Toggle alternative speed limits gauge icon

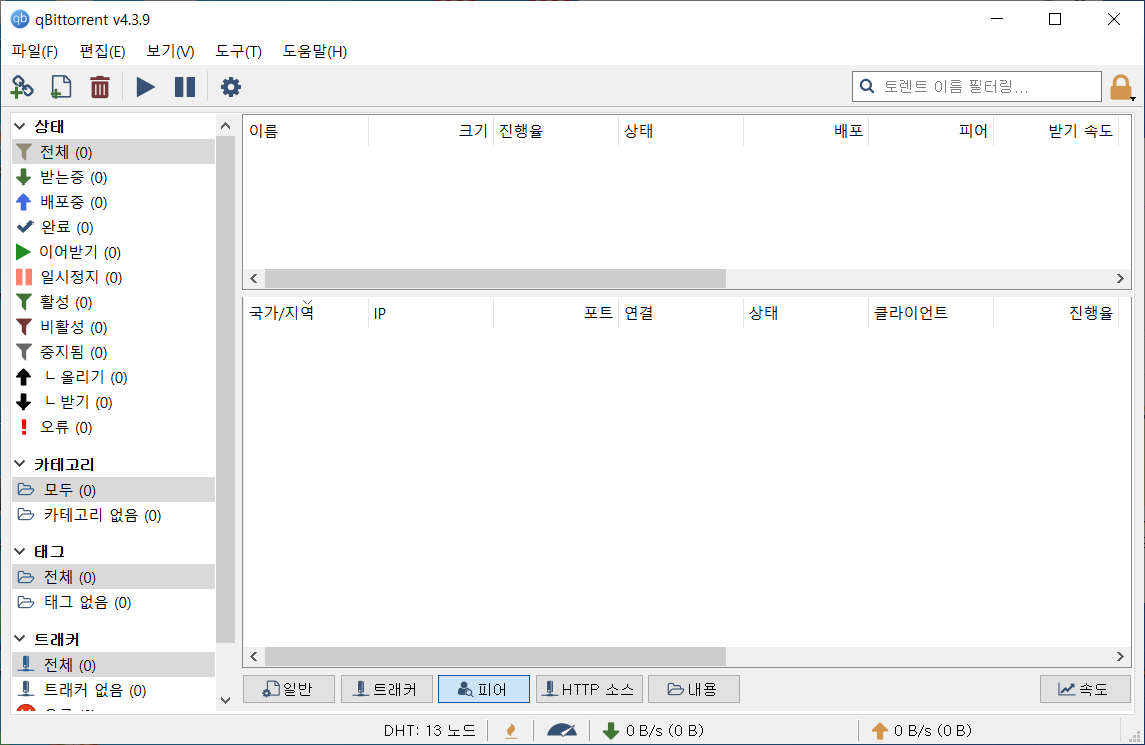tap(562, 730)
